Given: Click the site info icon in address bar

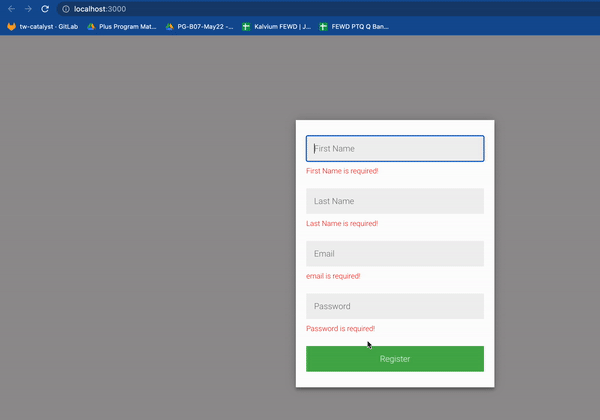Looking at the screenshot, I should pos(66,9).
